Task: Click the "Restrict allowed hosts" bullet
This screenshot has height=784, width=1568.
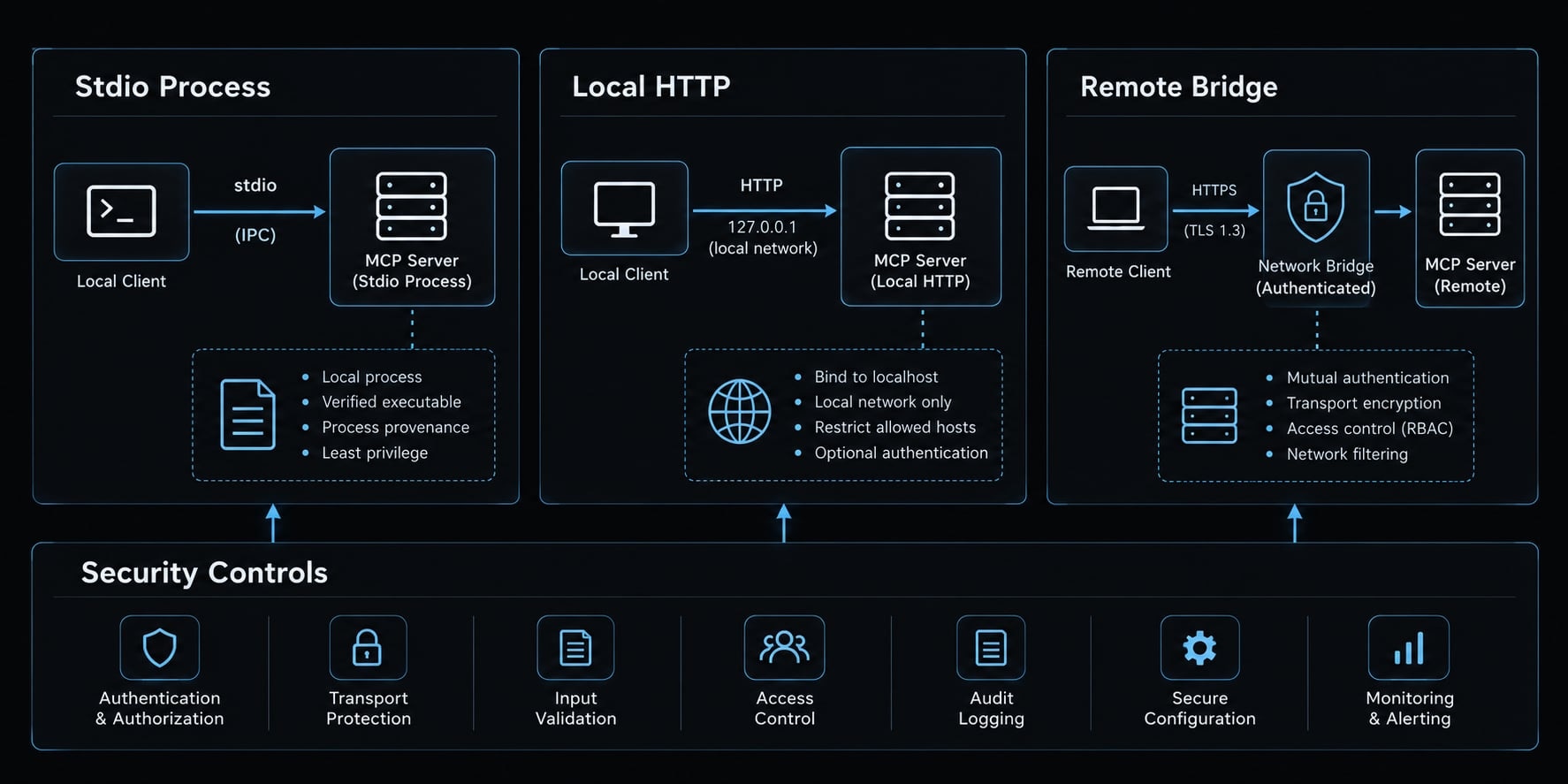Action: tap(895, 428)
